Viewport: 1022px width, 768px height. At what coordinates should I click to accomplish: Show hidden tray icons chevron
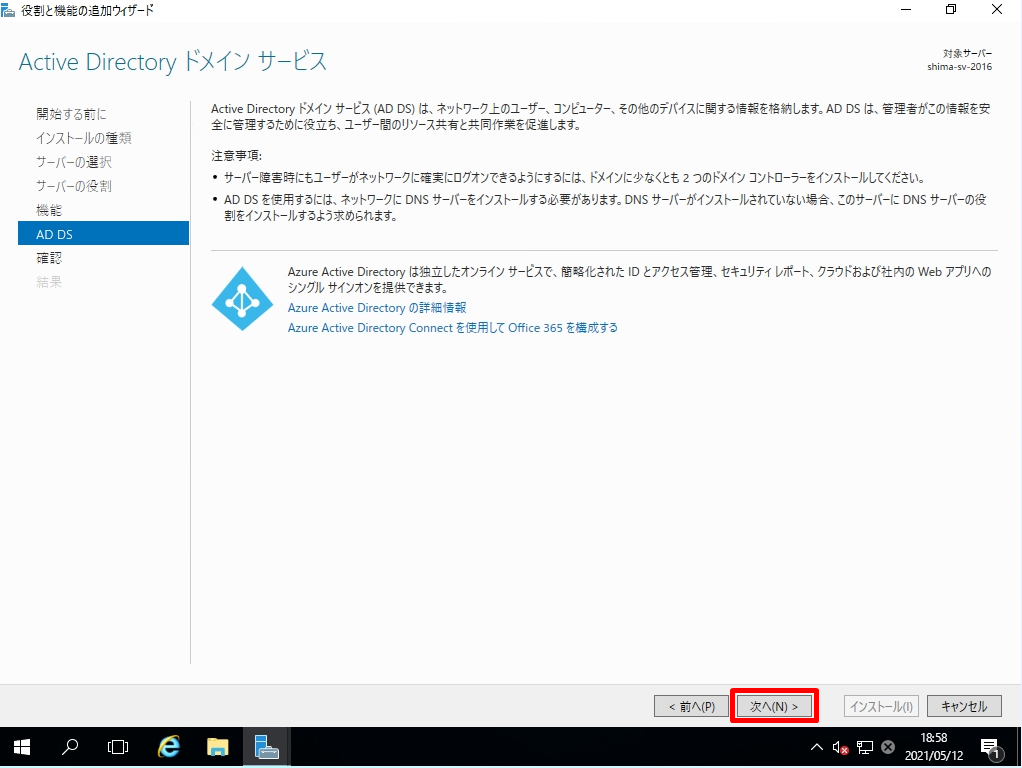point(816,748)
